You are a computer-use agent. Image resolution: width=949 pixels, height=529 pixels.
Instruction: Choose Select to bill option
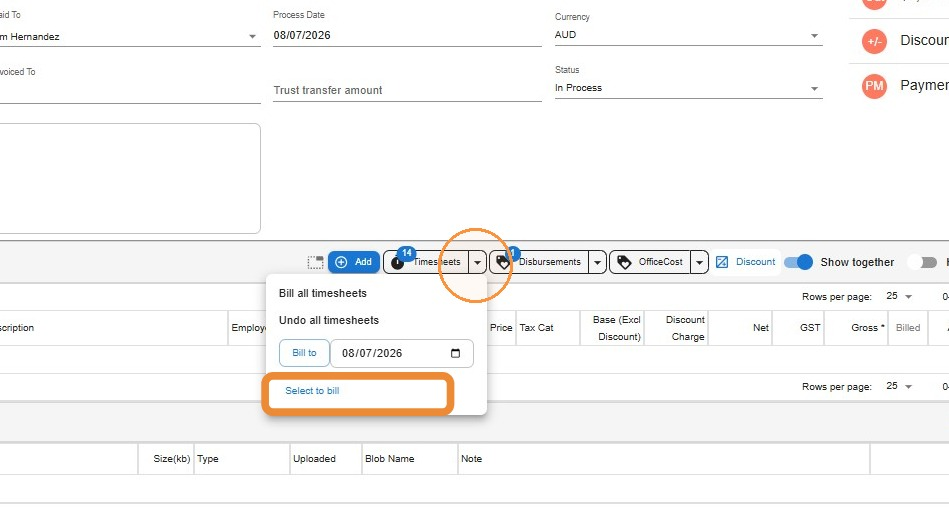pos(312,391)
